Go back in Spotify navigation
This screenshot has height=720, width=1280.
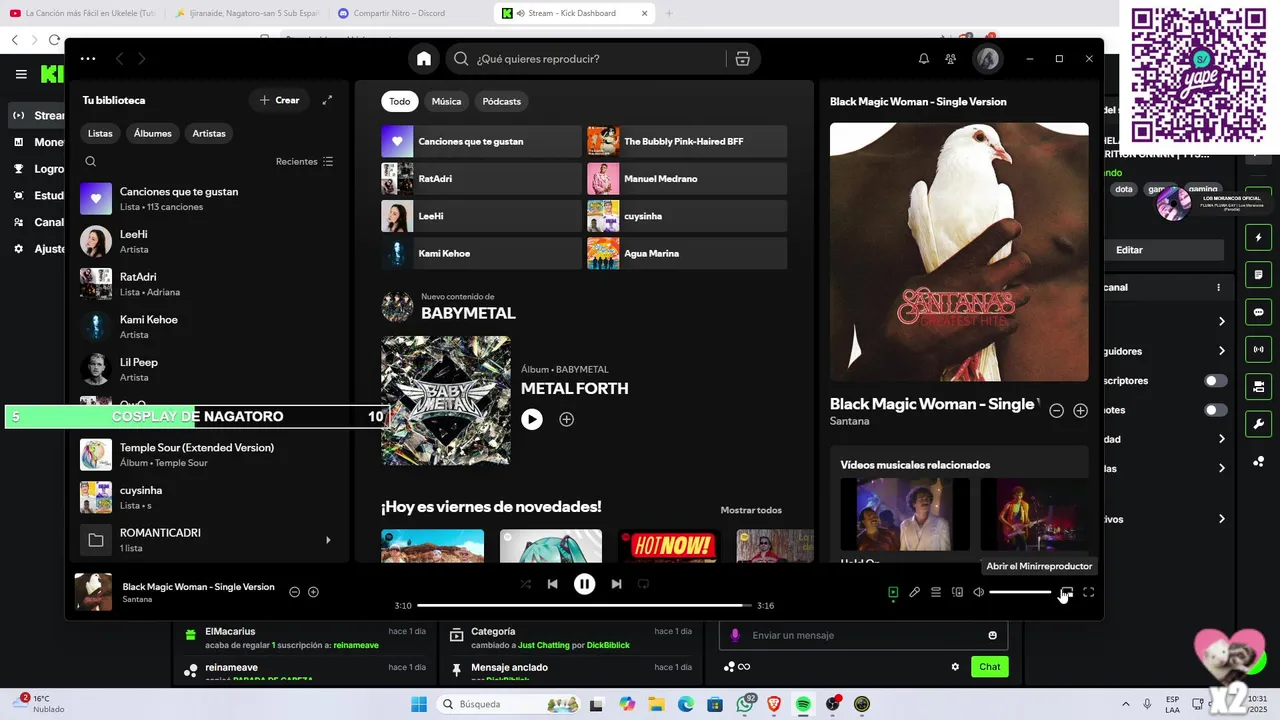[x=119, y=59]
